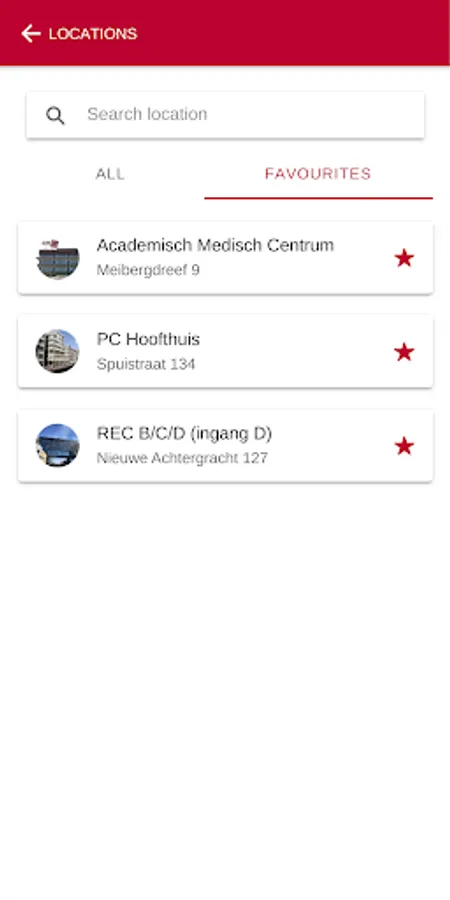Click the LOCATIONS header title
Image resolution: width=450 pixels, height=900 pixels.
click(x=93, y=34)
